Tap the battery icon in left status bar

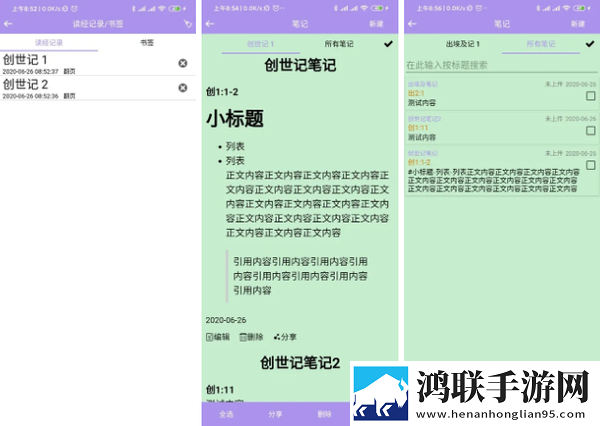(x=175, y=8)
